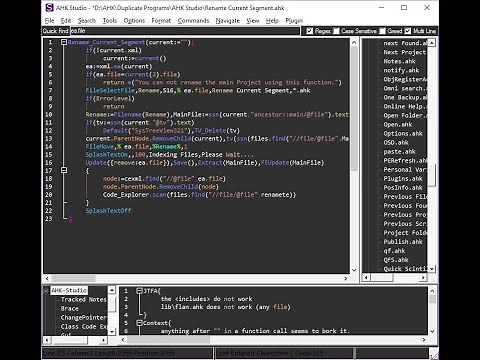
Task: Open the Commands menu
Action: [x=193, y=21]
